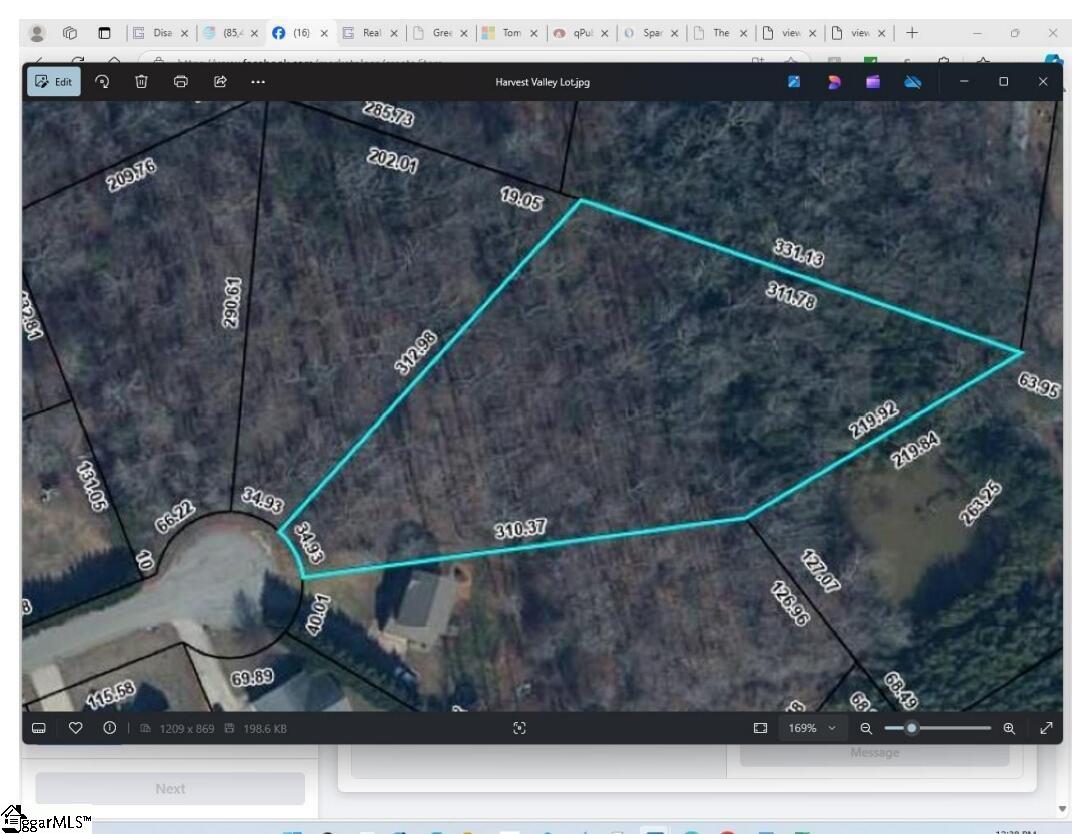The width and height of the screenshot is (1080, 834).
Task: Zoom in with the plus magnifier
Action: point(1009,728)
